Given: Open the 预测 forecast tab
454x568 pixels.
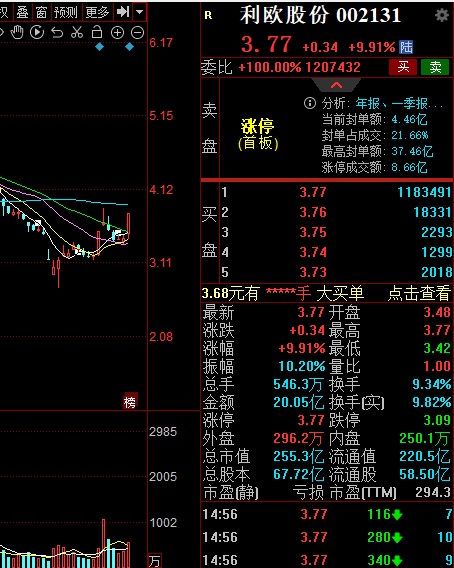Looking at the screenshot, I should (x=66, y=12).
